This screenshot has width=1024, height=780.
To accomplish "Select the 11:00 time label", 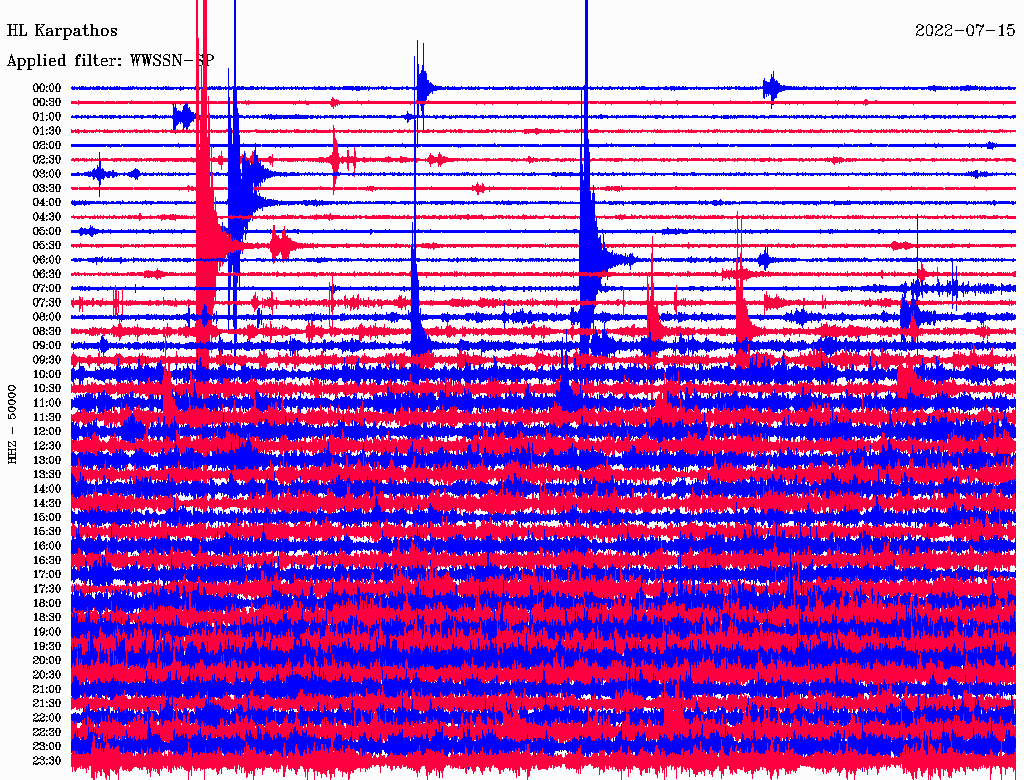I will (x=47, y=402).
